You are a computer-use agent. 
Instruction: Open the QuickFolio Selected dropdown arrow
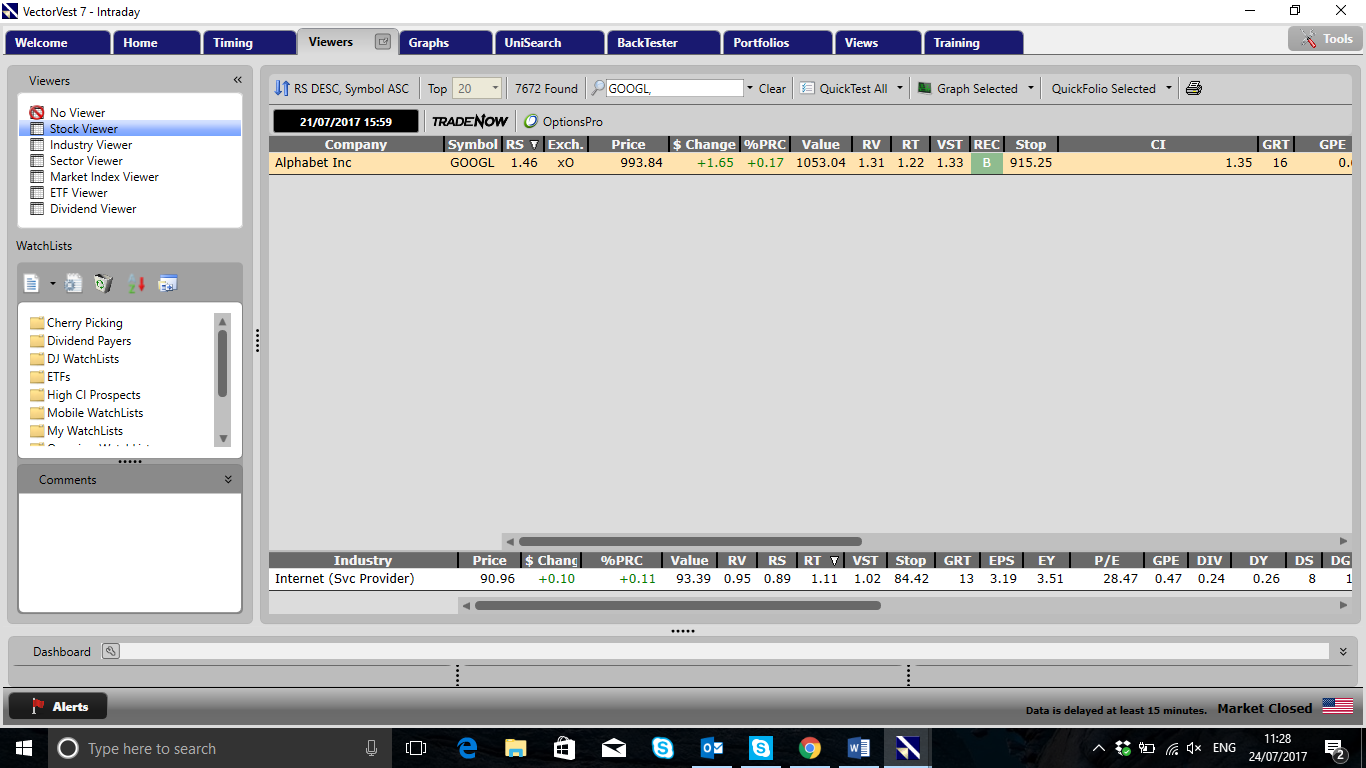point(1169,88)
